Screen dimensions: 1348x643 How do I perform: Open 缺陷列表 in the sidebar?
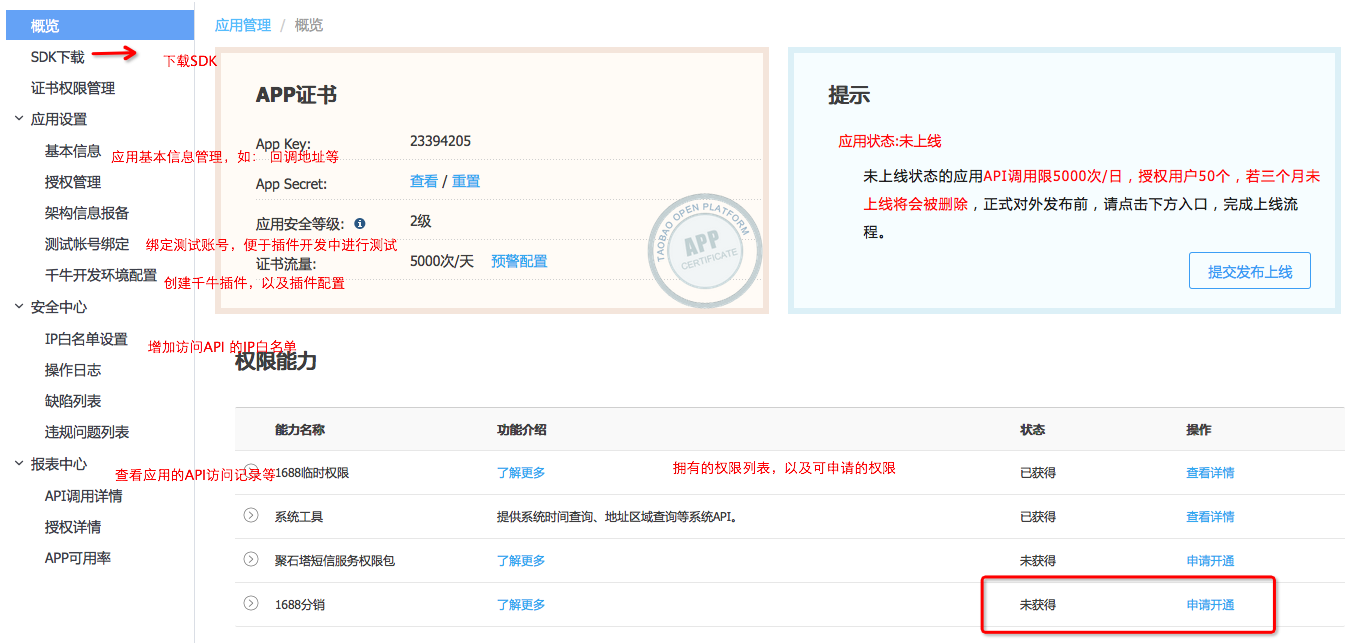pyautogui.click(x=73, y=401)
